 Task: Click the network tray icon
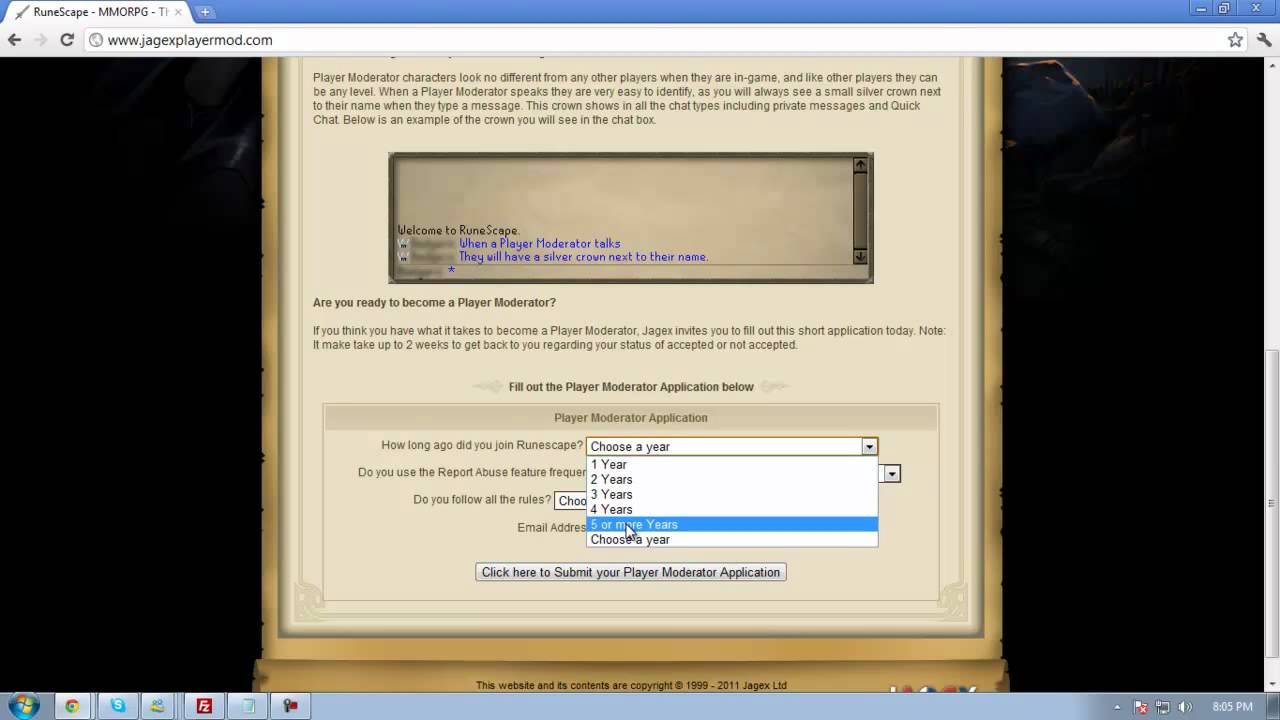[1165, 706]
